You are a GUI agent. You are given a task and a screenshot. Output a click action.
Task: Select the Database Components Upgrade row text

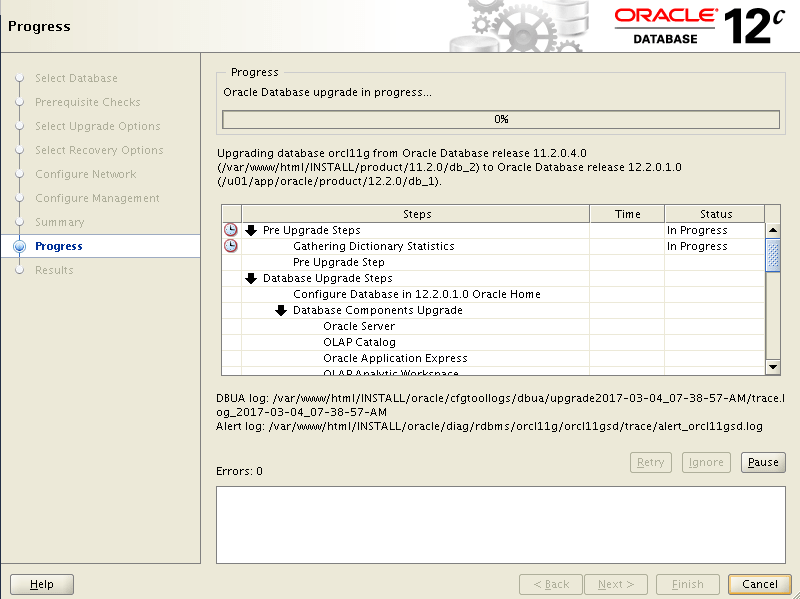[x=378, y=310]
